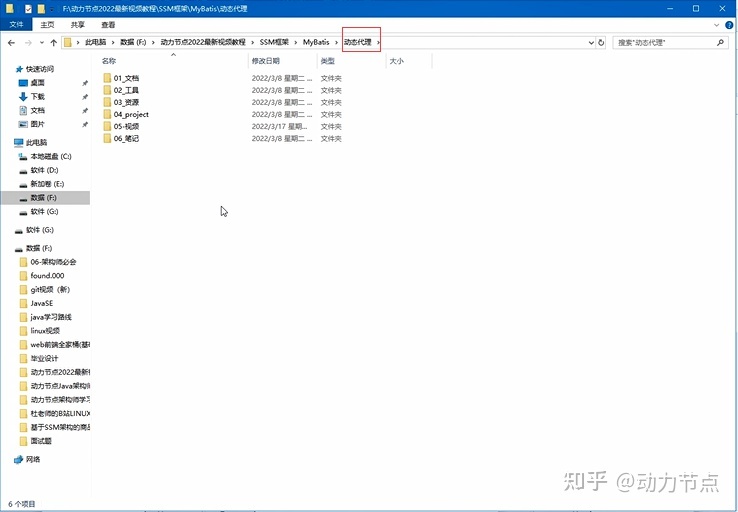Click the sidebar 文档 document icon
This screenshot has height=512, width=738.
click(23, 110)
